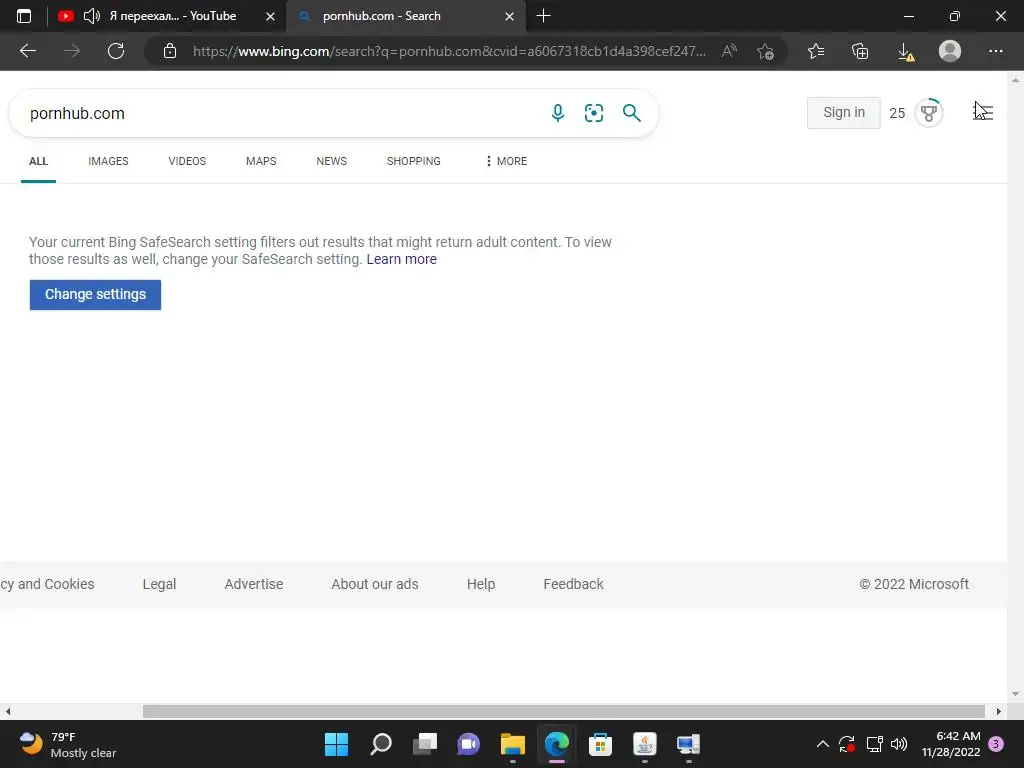Image resolution: width=1024 pixels, height=768 pixels.
Task: Open Downloads with warning badge
Action: coord(906,52)
